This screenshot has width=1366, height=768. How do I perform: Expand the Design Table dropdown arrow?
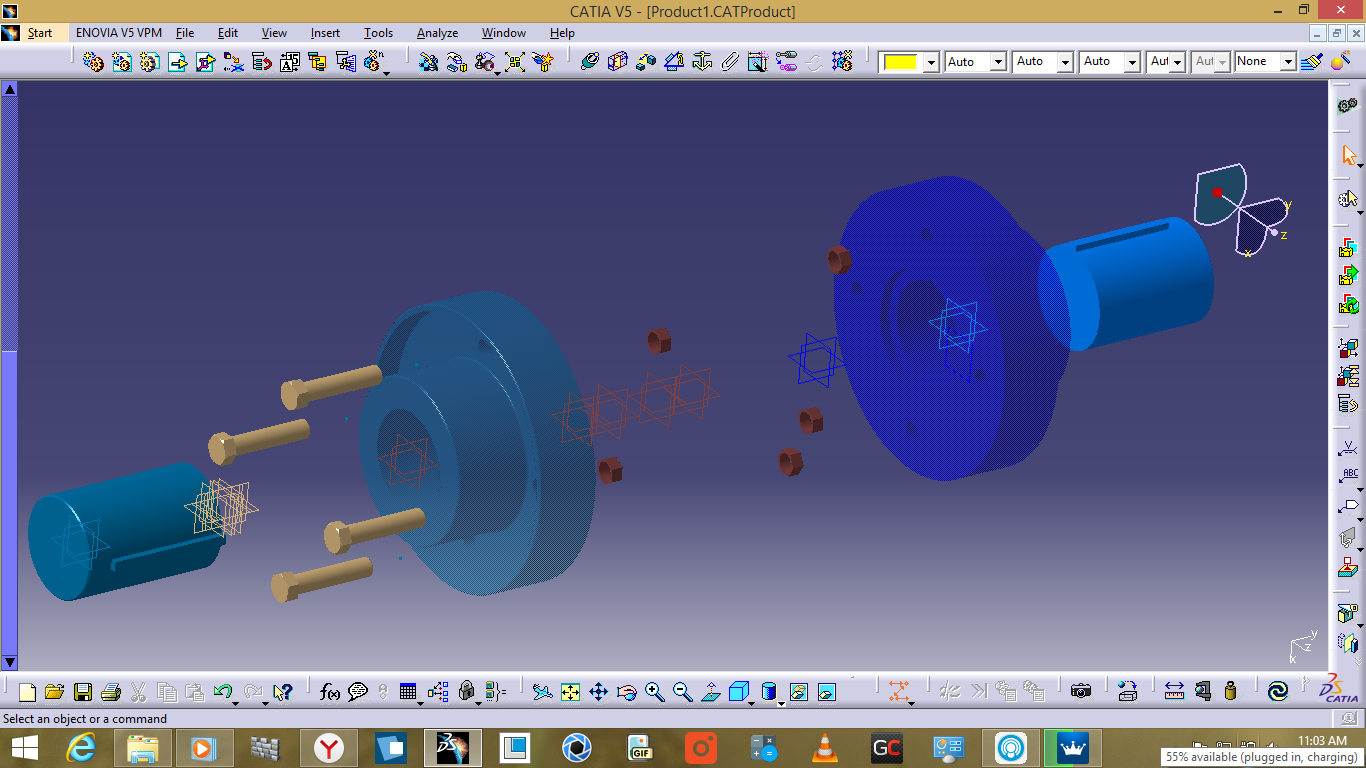pyautogui.click(x=420, y=703)
